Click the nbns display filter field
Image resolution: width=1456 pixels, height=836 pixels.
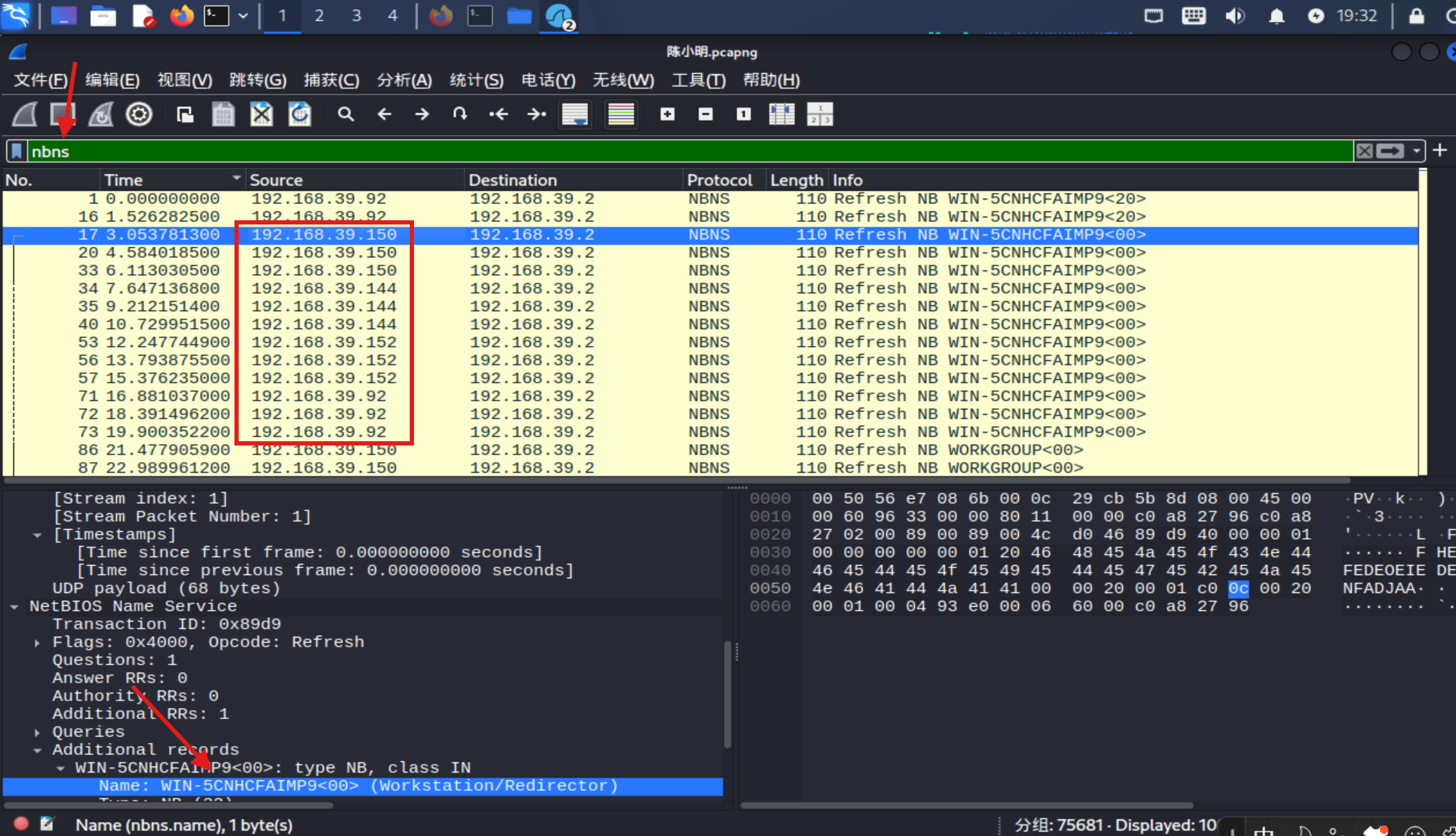(x=690, y=151)
